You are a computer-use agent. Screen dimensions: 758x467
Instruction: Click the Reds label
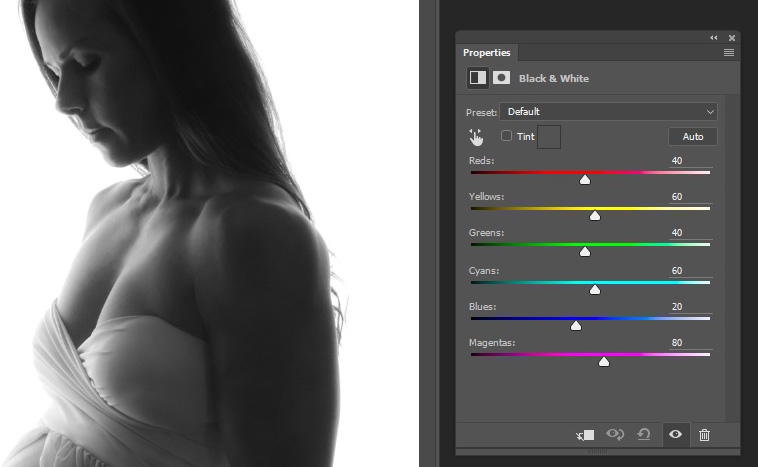(x=481, y=161)
